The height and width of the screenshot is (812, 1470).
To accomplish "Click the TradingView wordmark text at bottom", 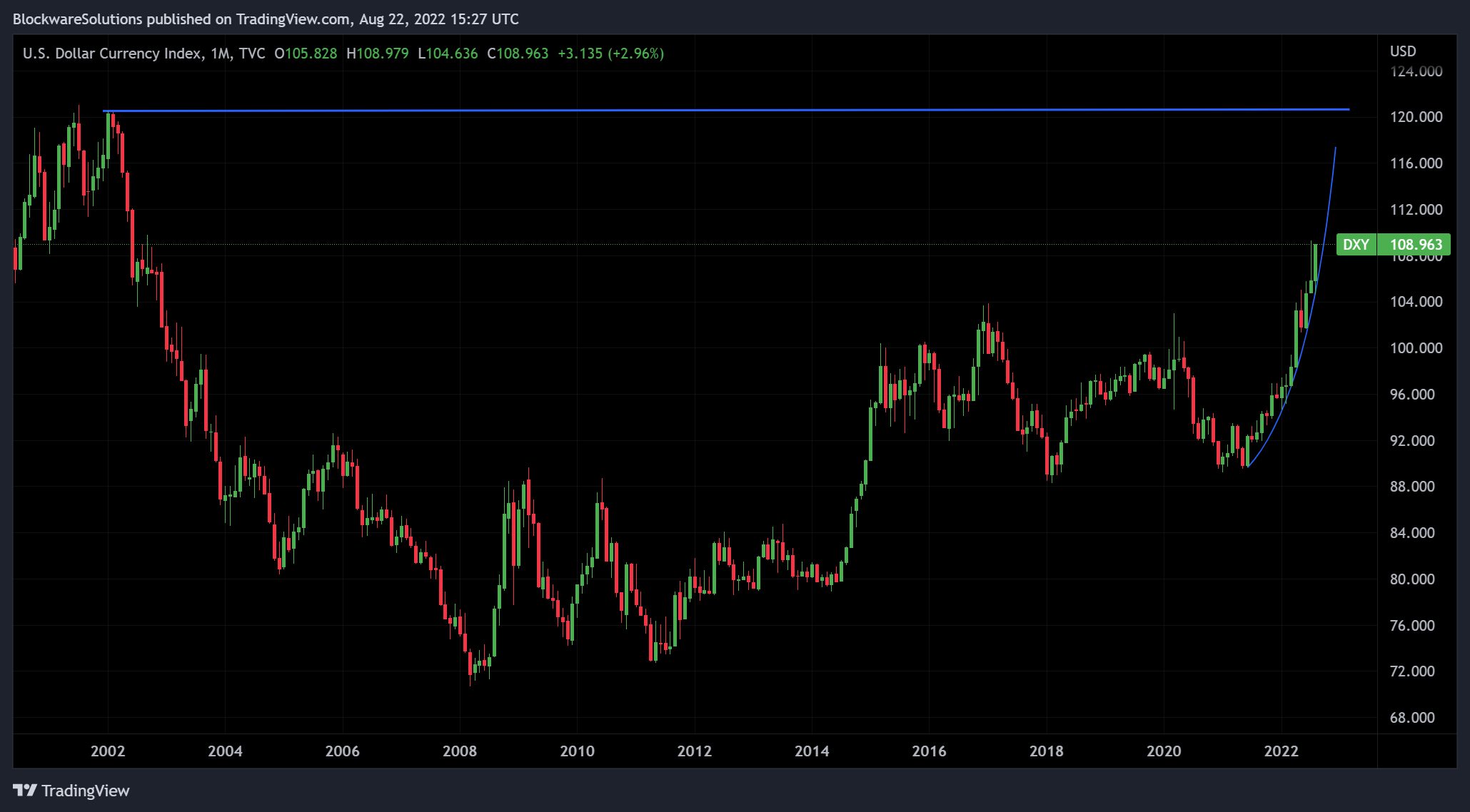I will click(x=86, y=791).
